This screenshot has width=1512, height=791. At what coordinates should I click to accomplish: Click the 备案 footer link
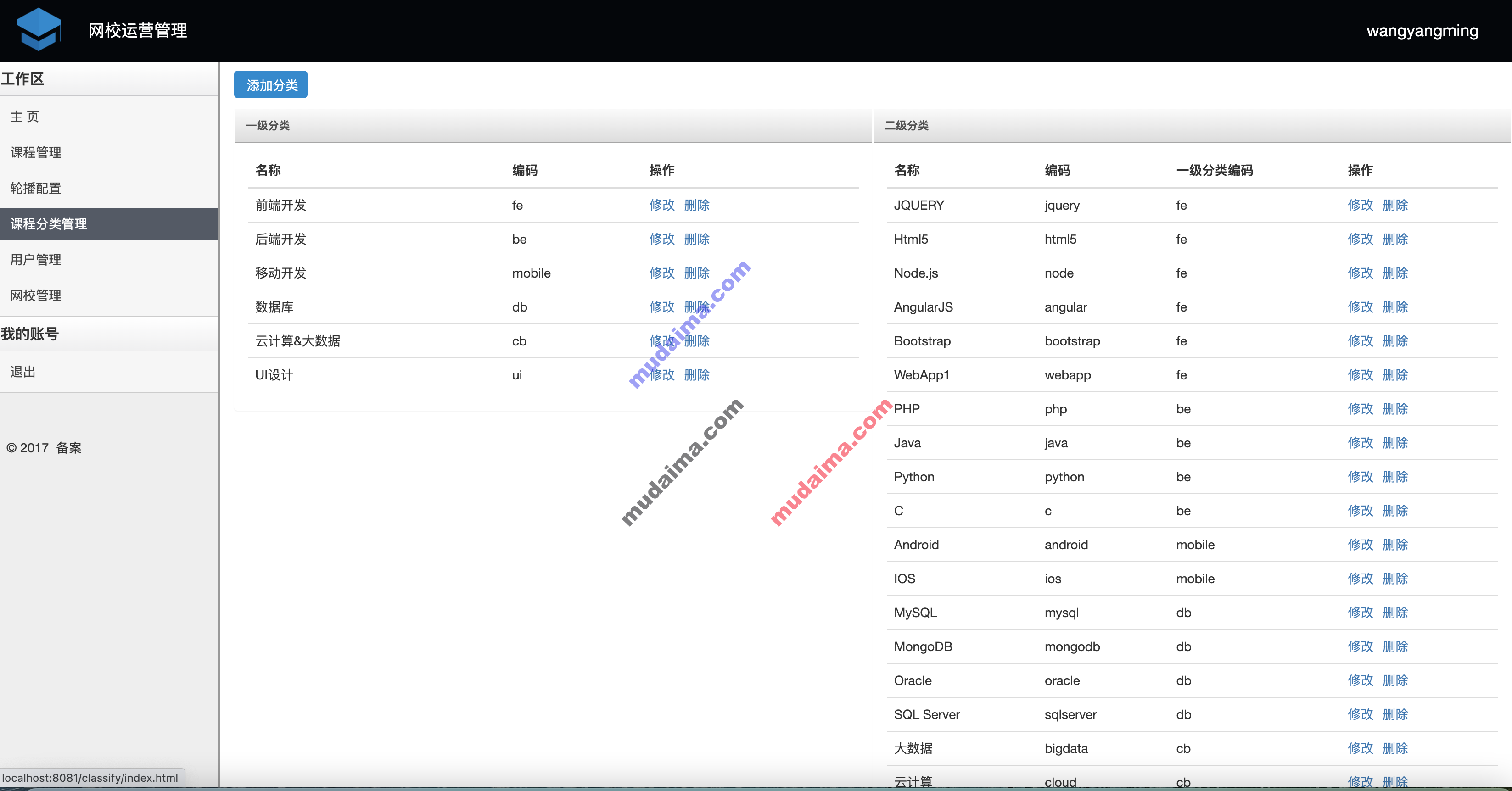tap(69, 448)
